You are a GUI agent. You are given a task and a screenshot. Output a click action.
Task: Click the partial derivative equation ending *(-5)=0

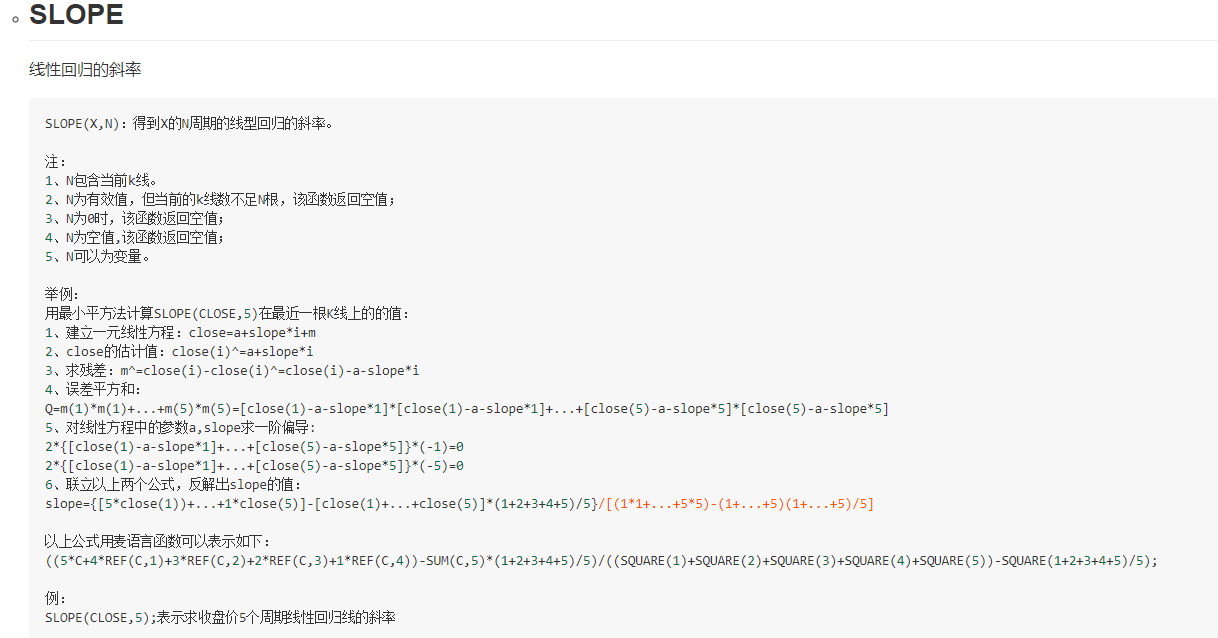[x=254, y=465]
